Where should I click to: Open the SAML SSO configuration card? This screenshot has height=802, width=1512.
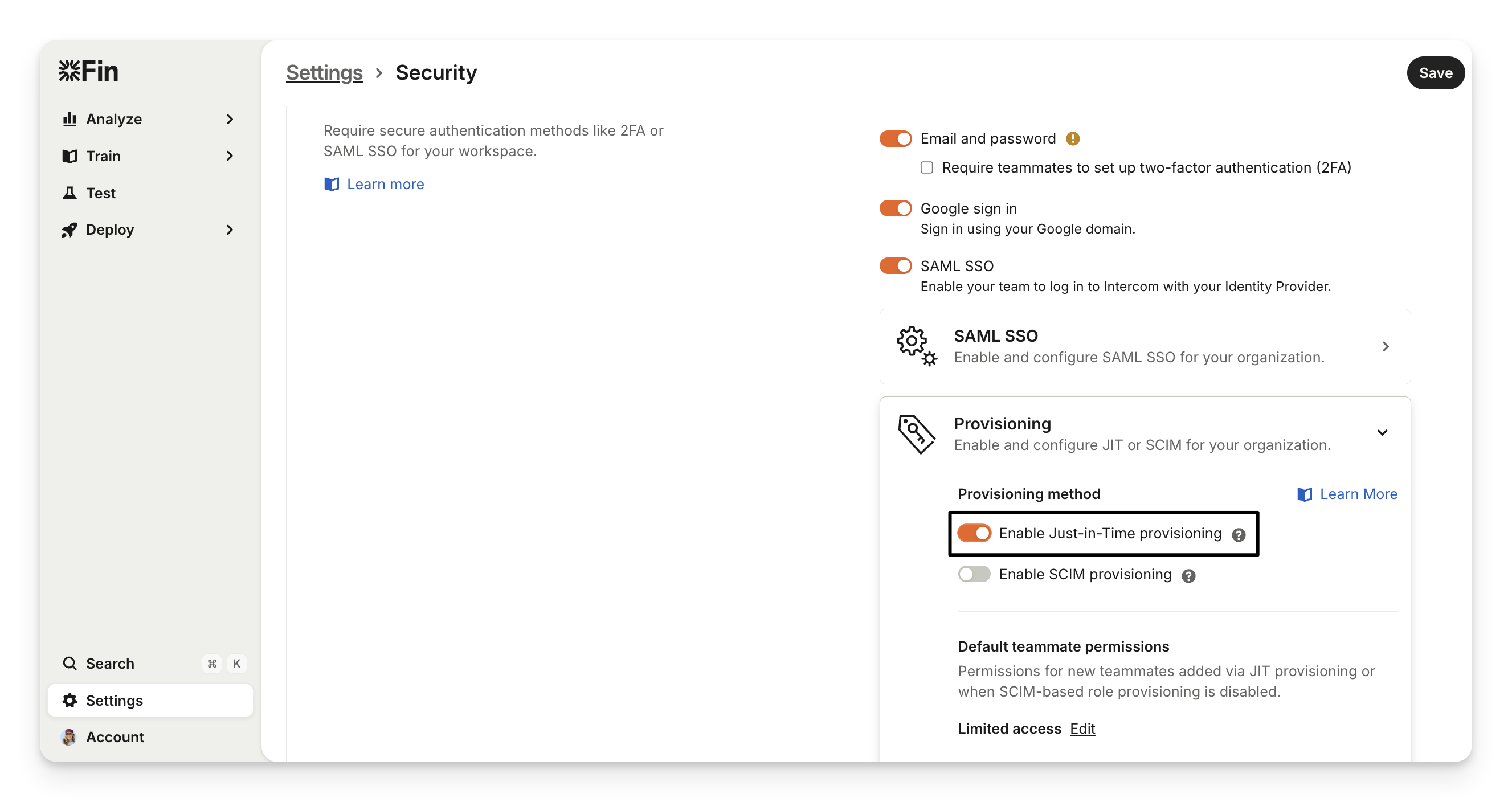click(1145, 347)
